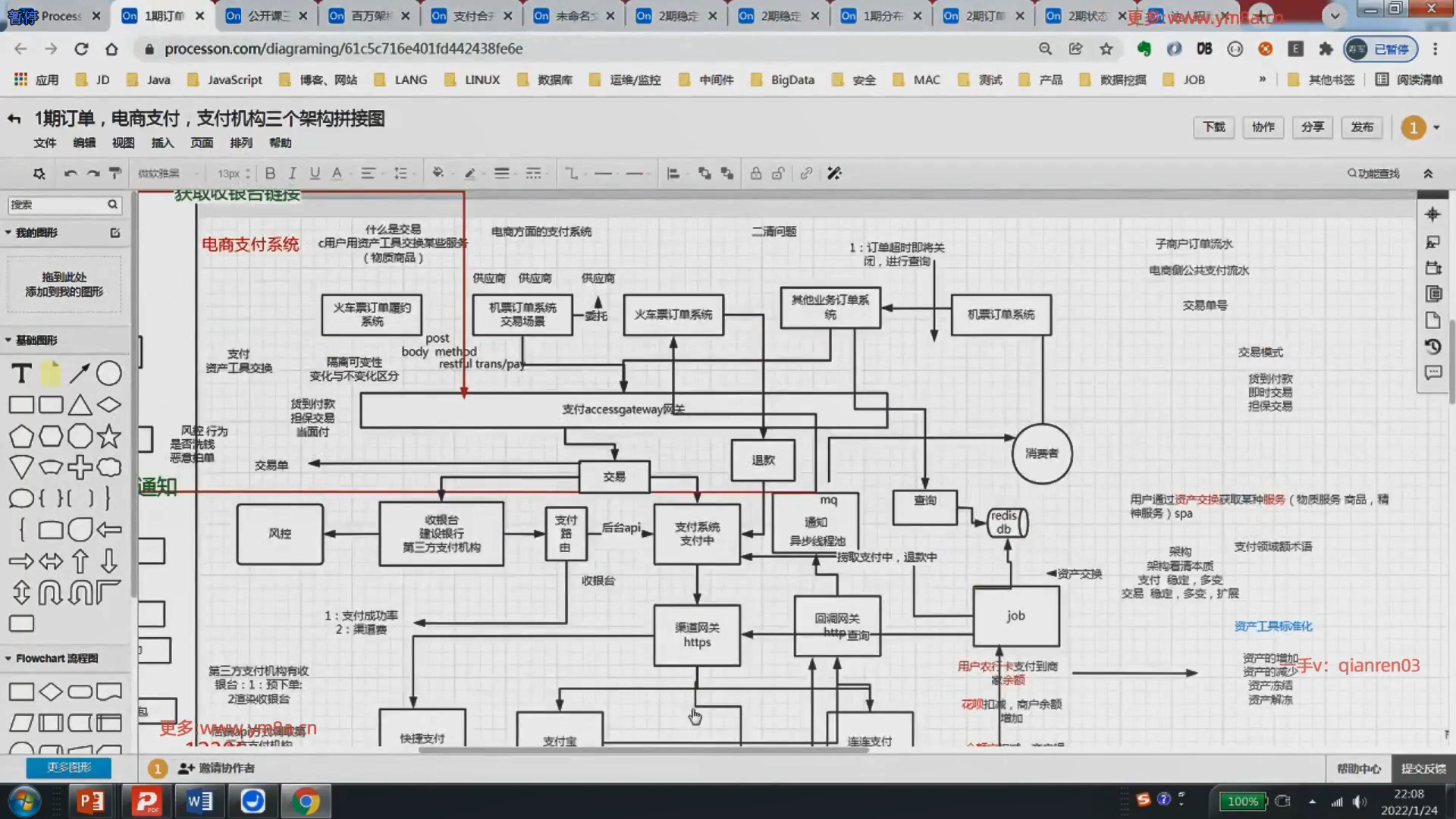Toggle italic text style
This screenshot has width=1456, height=819.
click(292, 174)
